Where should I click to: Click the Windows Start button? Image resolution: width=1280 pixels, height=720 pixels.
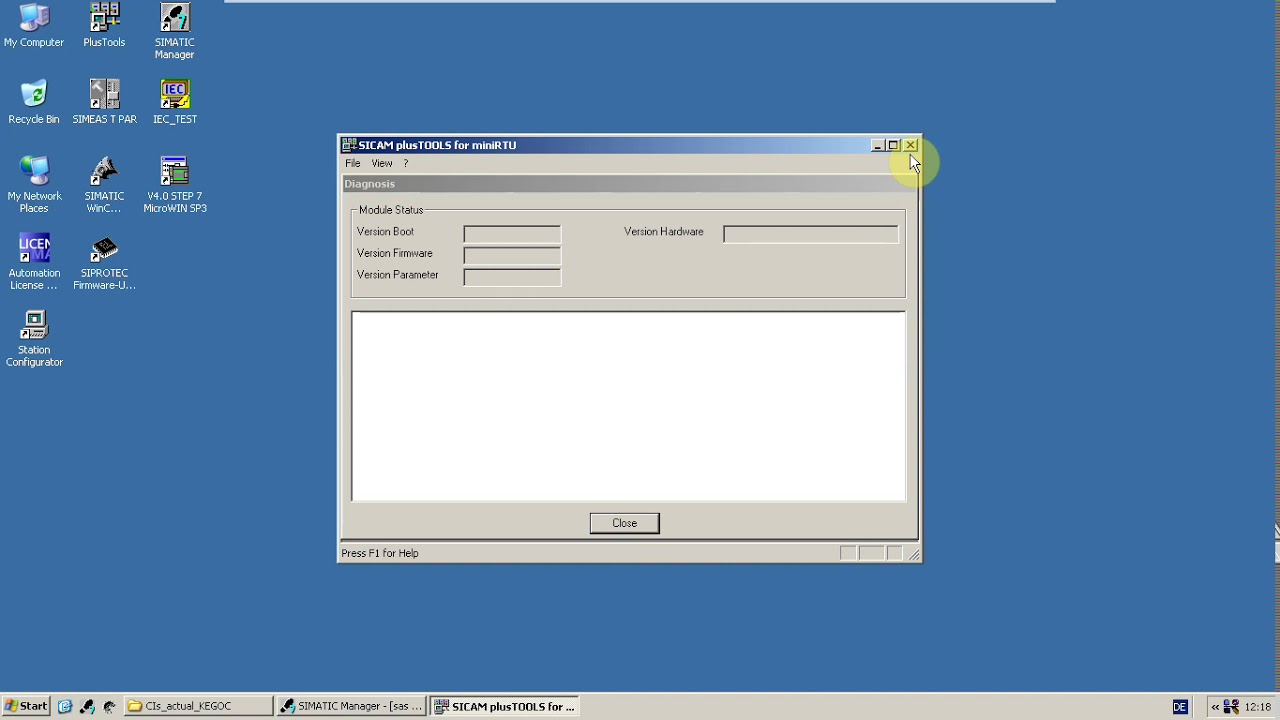click(x=26, y=706)
